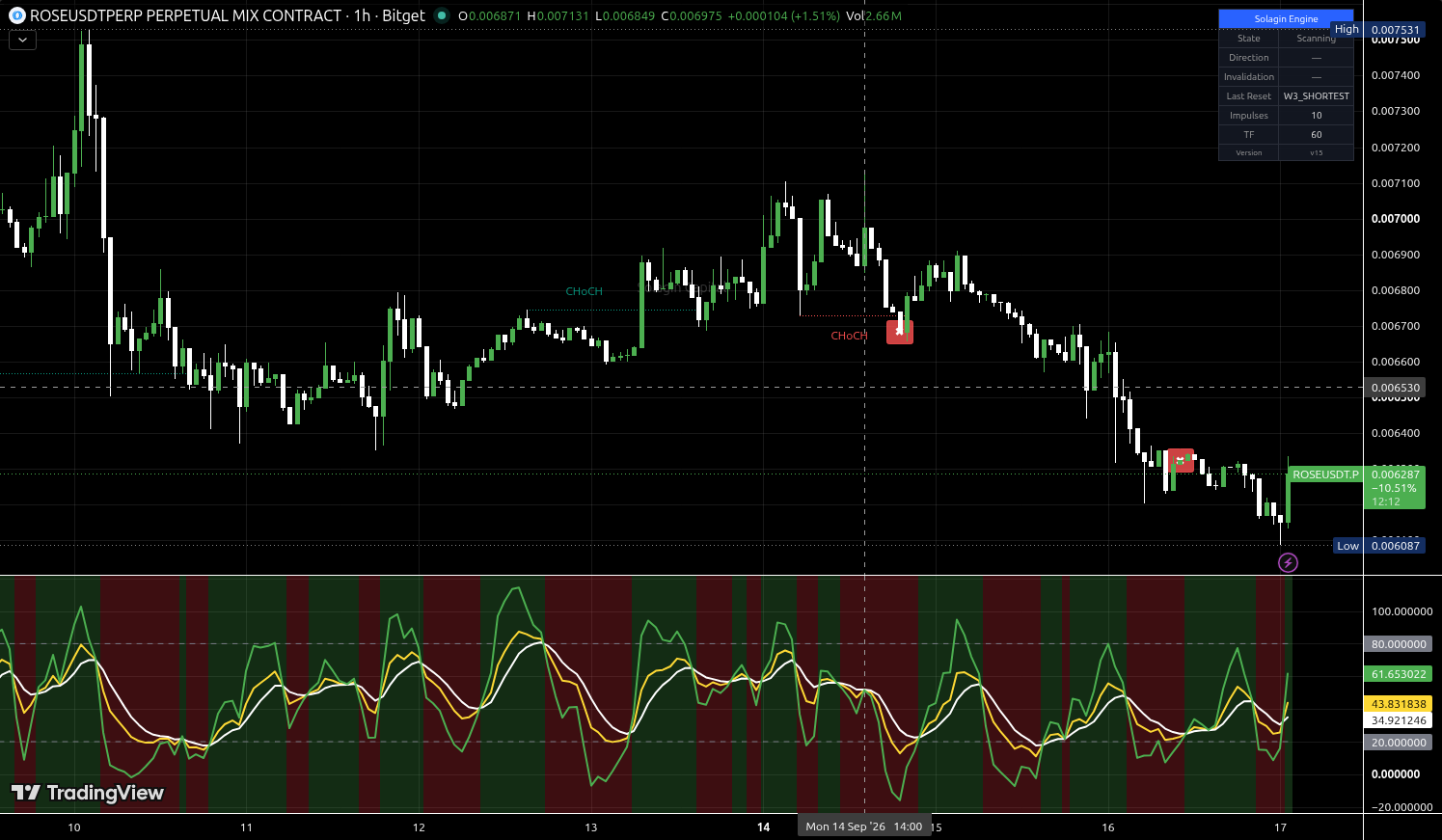Click the red signal marker on Sep 16

(1181, 461)
